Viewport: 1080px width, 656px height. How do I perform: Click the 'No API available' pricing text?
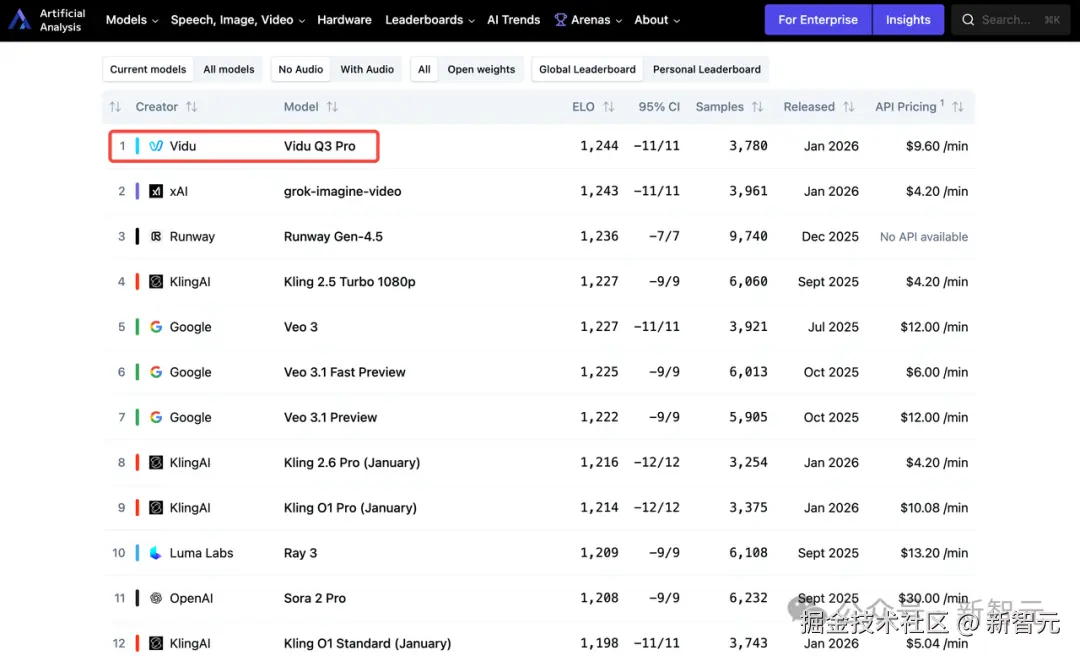(924, 236)
